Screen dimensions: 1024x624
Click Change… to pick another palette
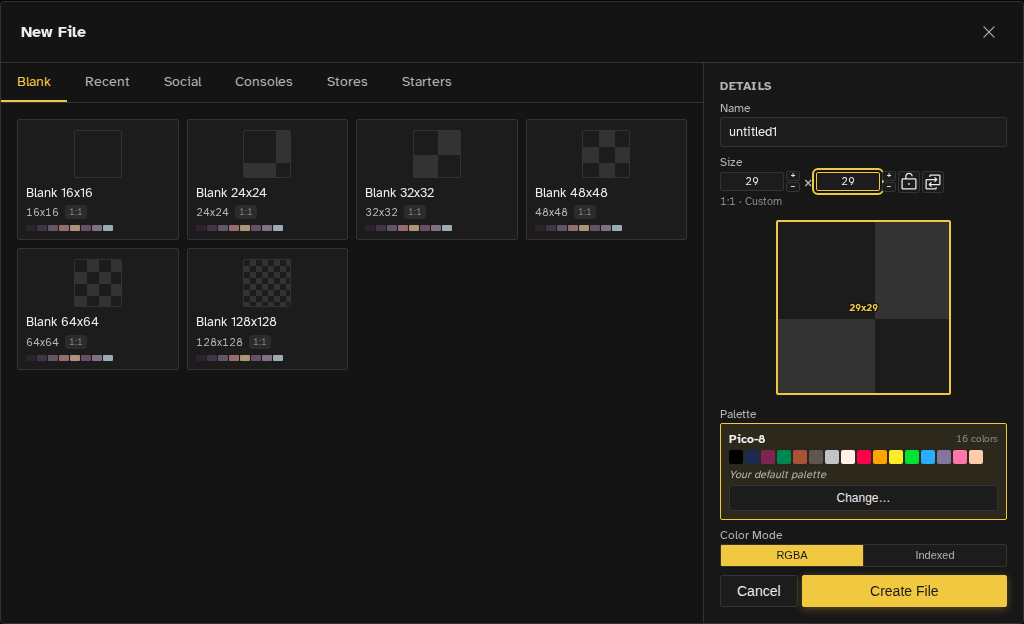863,498
